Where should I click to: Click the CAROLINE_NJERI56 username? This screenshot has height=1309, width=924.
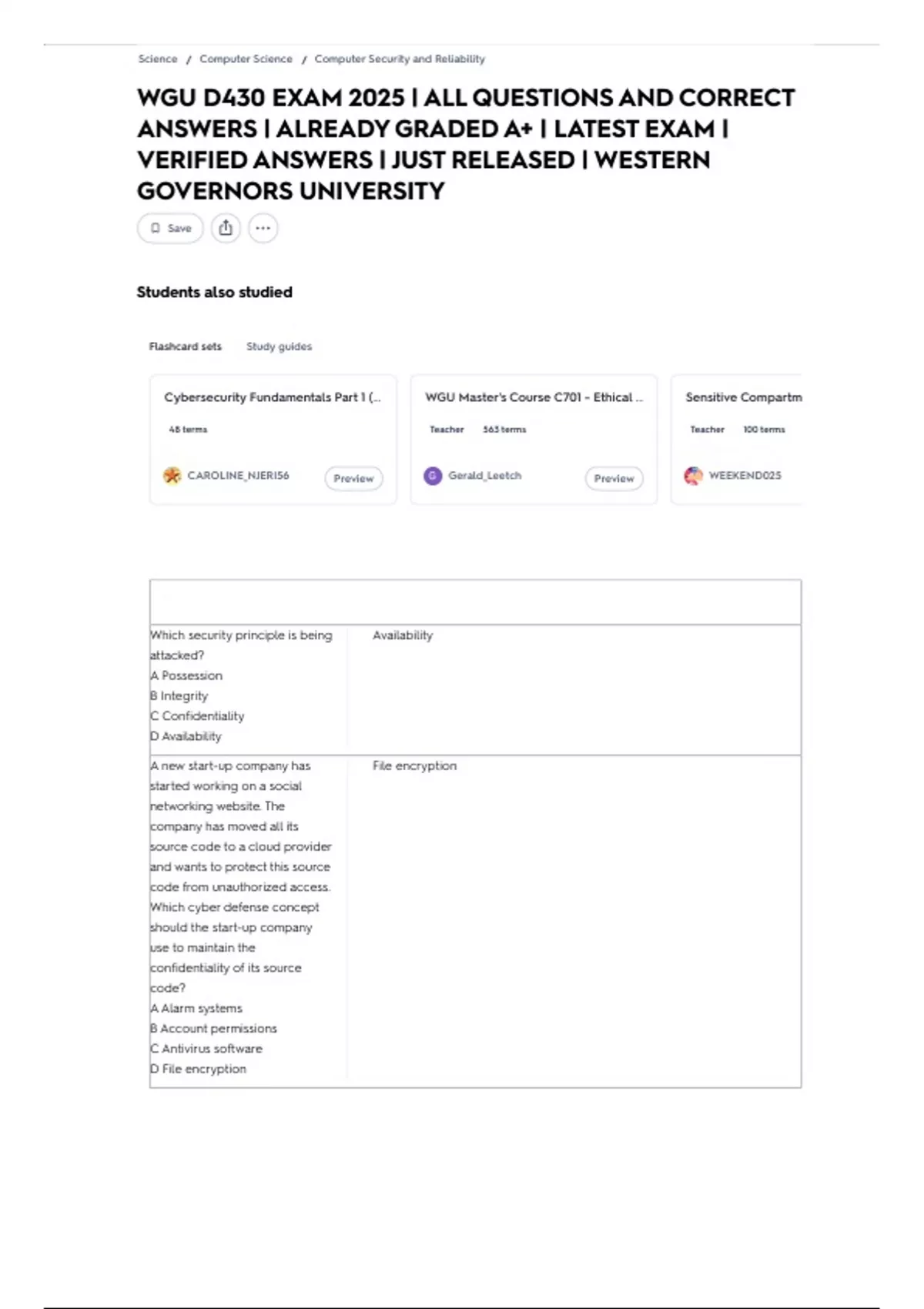[238, 476]
